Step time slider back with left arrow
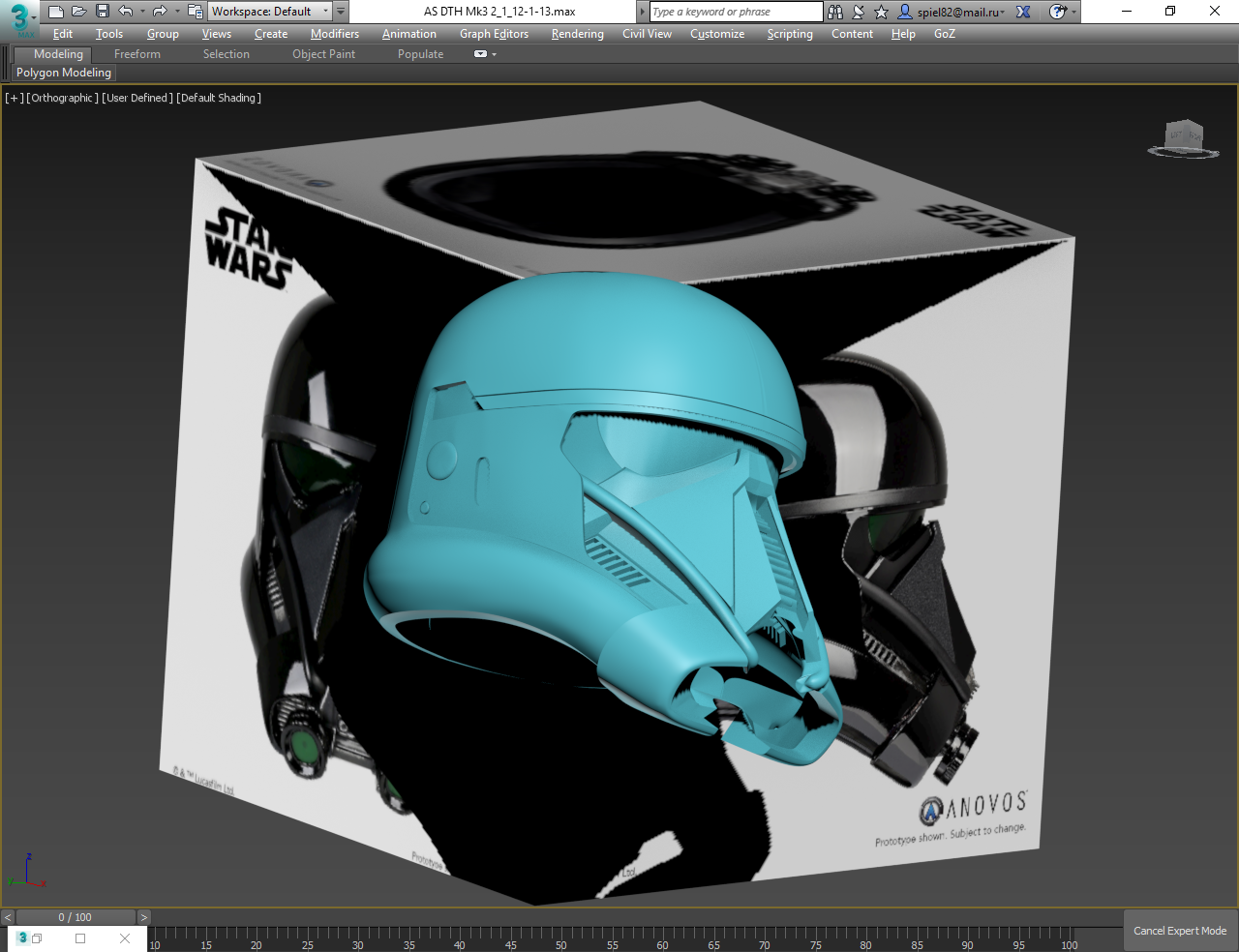This screenshot has height=952, width=1239. [8, 917]
